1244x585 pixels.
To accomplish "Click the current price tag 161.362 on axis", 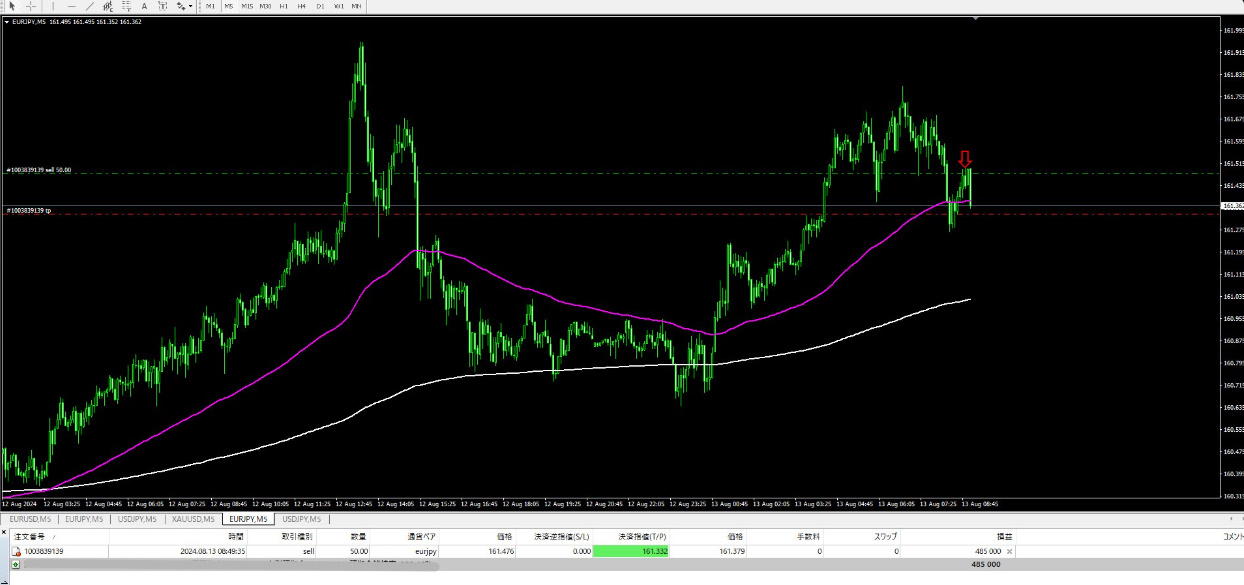I will tap(1232, 206).
